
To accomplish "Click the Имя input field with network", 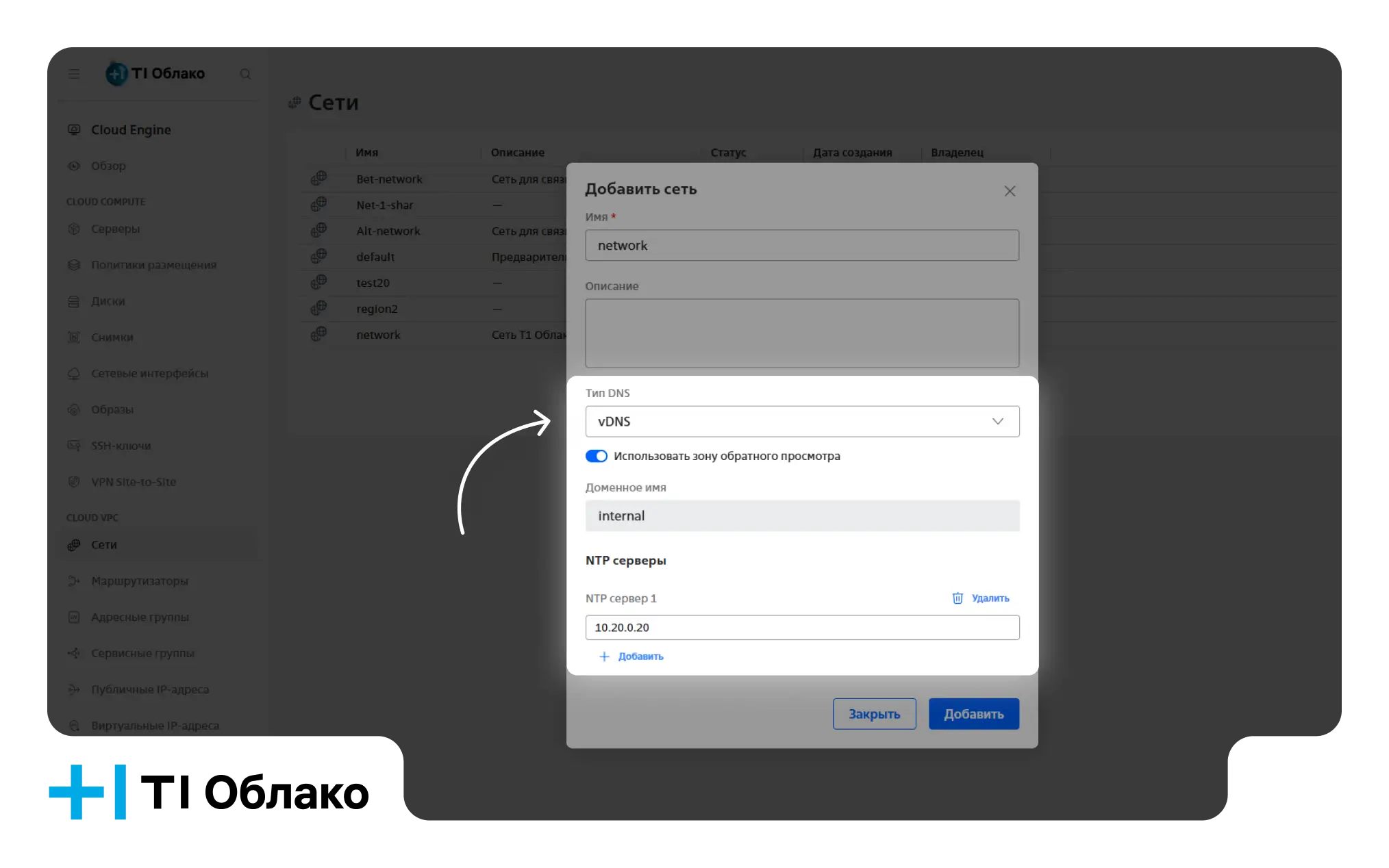I will (802, 245).
